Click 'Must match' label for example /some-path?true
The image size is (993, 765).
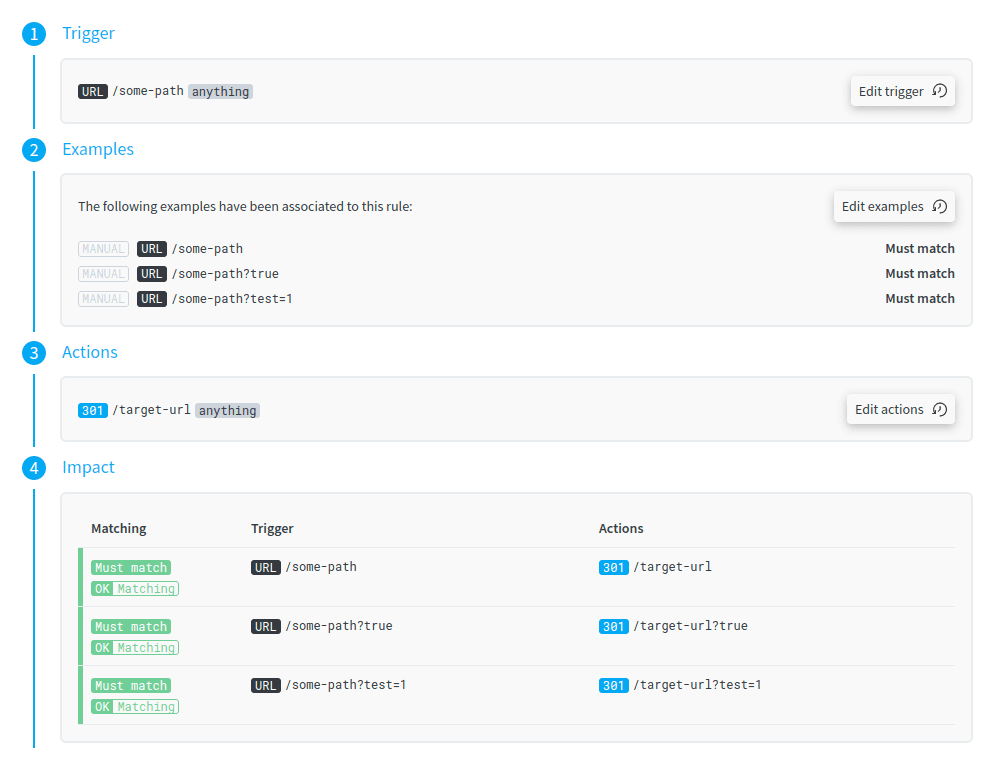pos(920,274)
